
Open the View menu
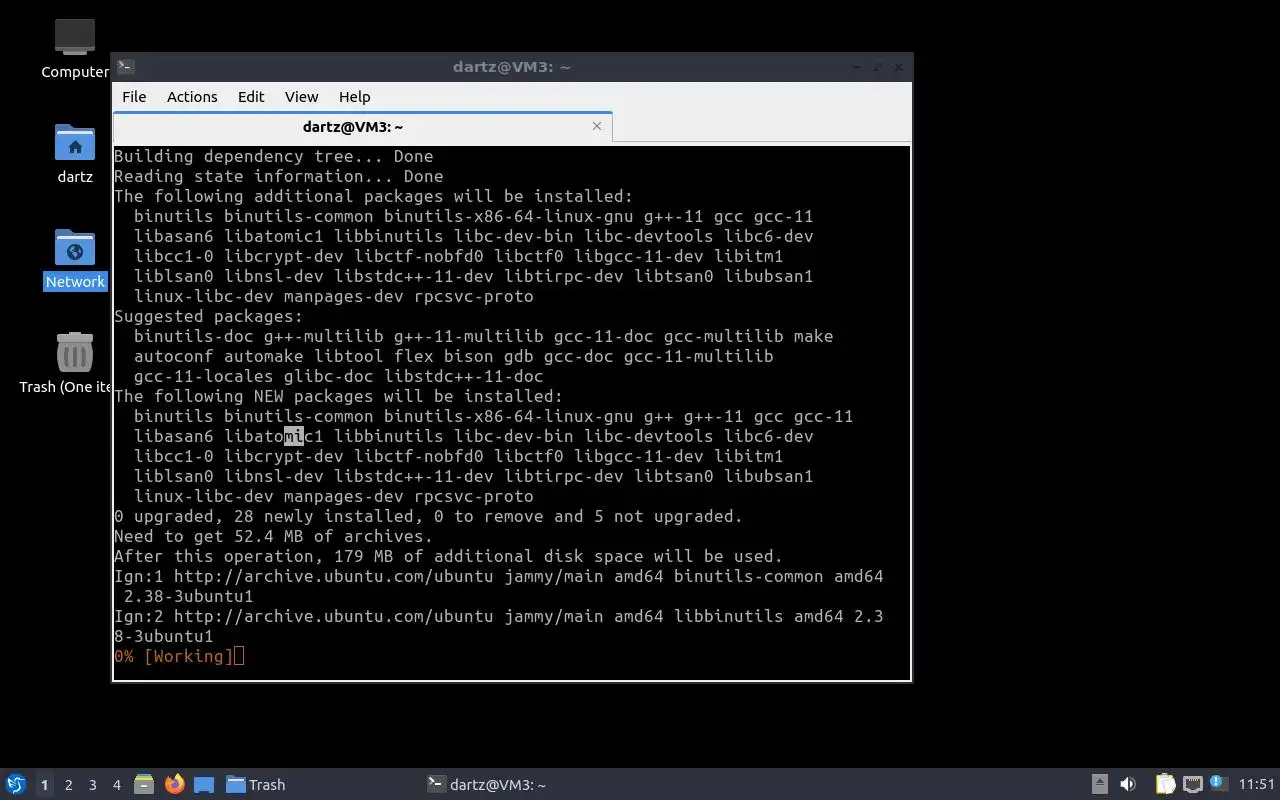point(301,97)
